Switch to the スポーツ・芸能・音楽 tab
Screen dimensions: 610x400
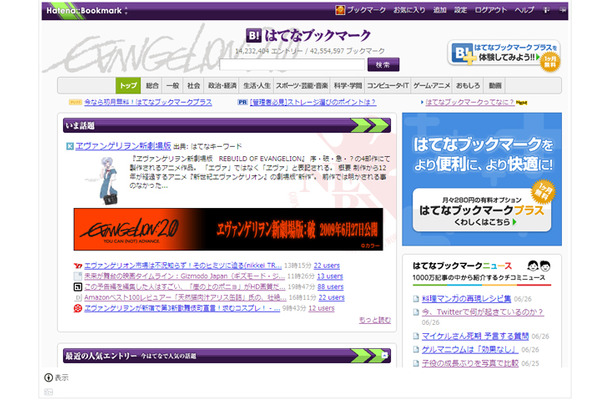(x=302, y=86)
